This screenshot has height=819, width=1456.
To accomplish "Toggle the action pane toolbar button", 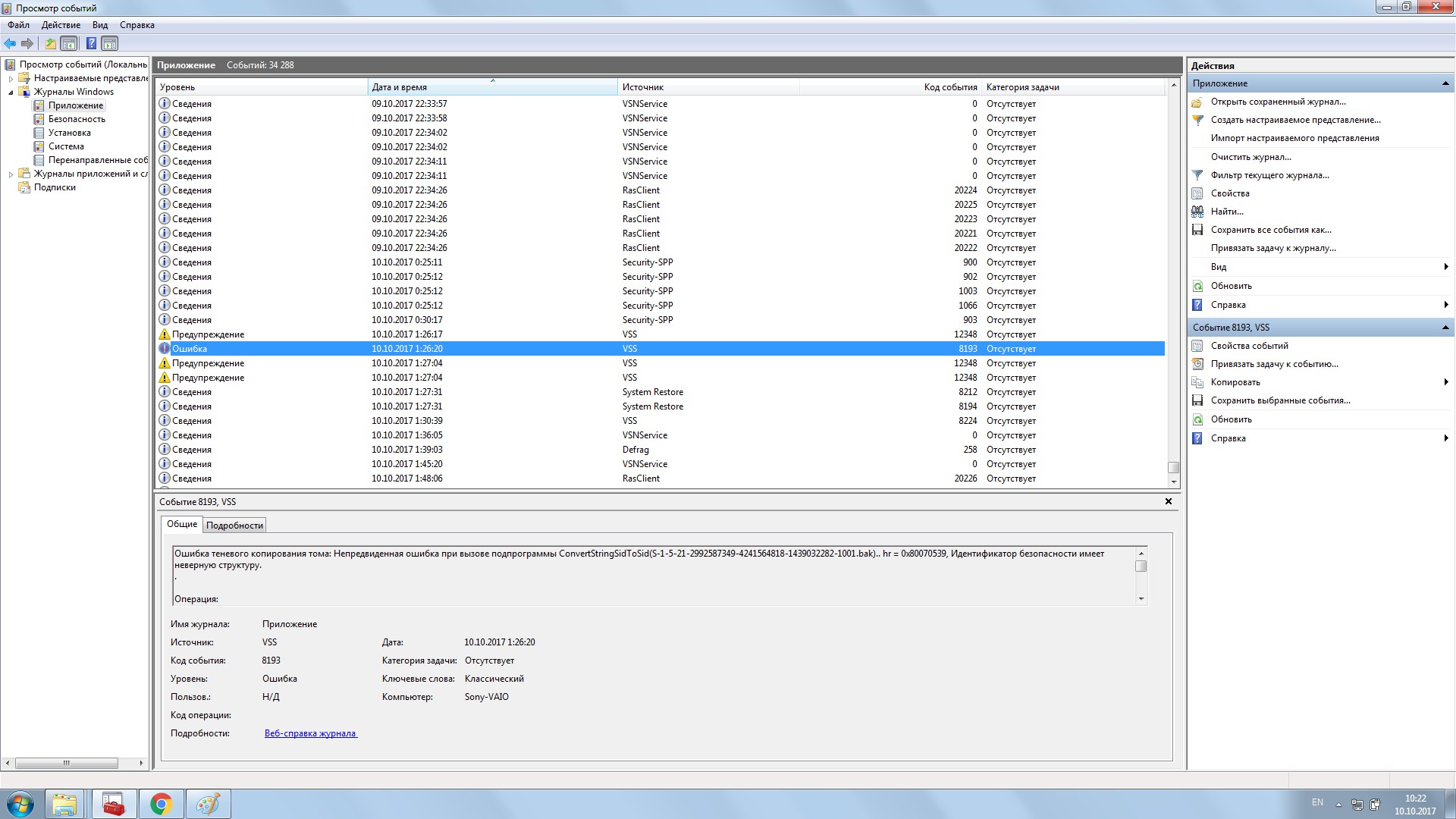I will click(110, 43).
